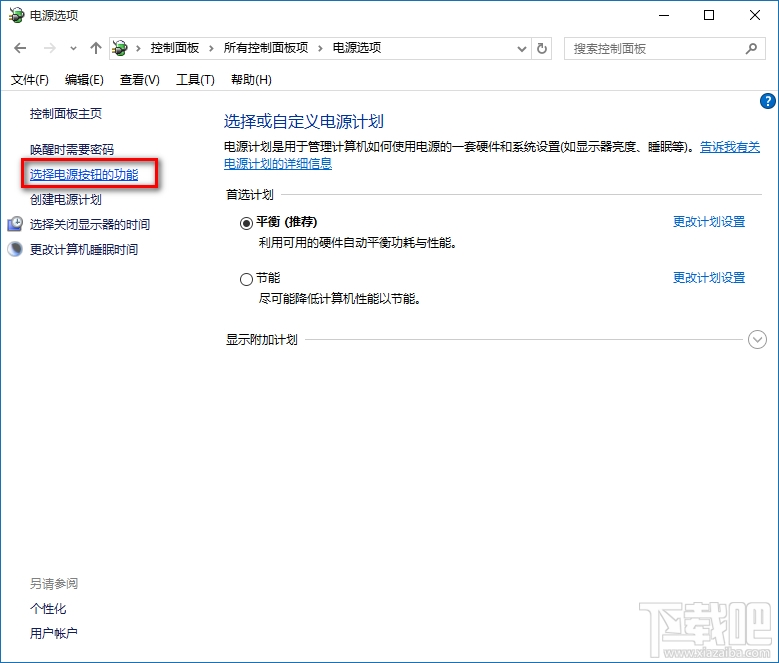Click the monitor icon beside 选择关闭显示器的时间
This screenshot has width=779, height=663.
[15, 225]
